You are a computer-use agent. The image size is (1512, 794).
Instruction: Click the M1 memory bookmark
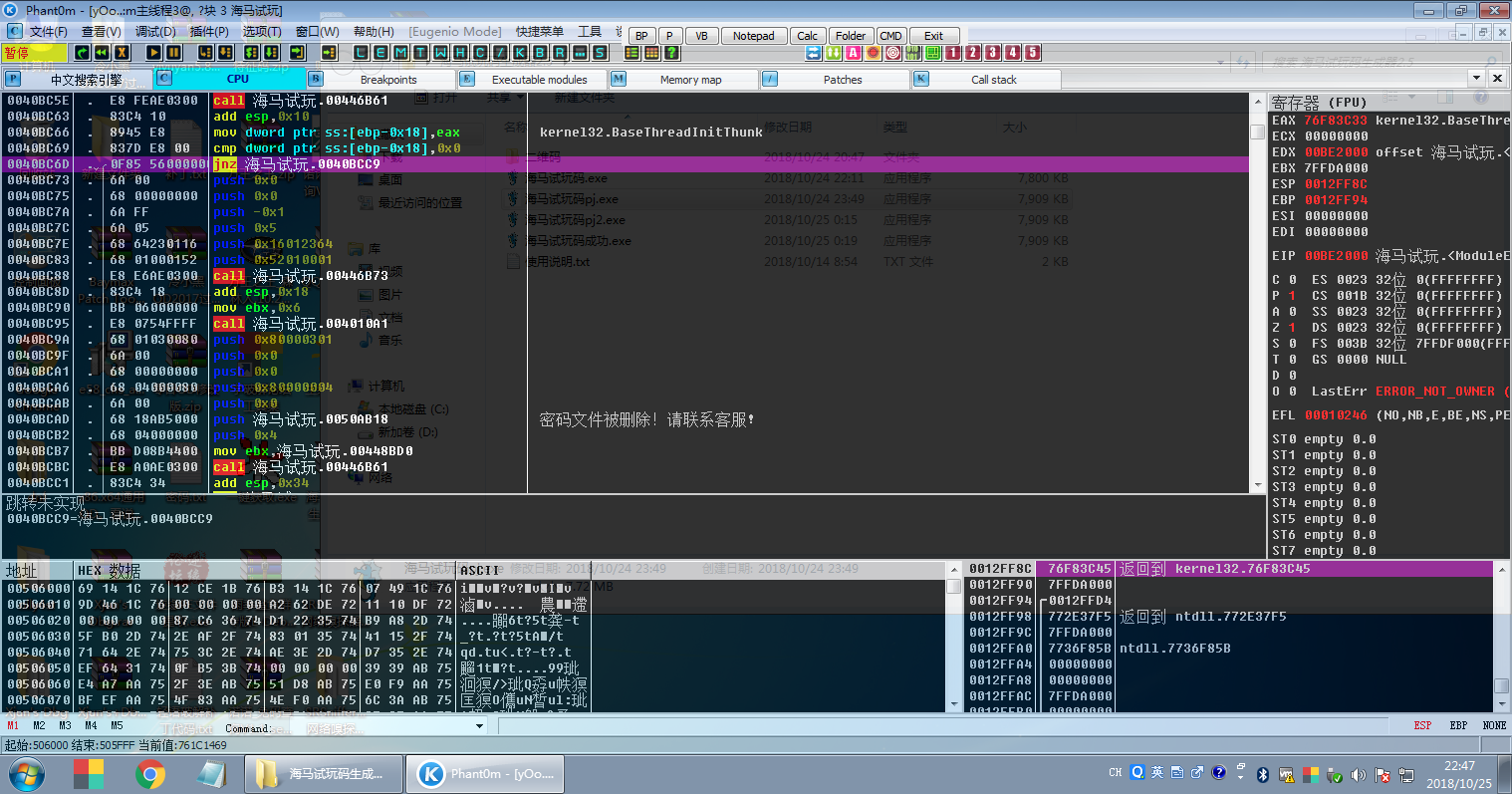13,726
